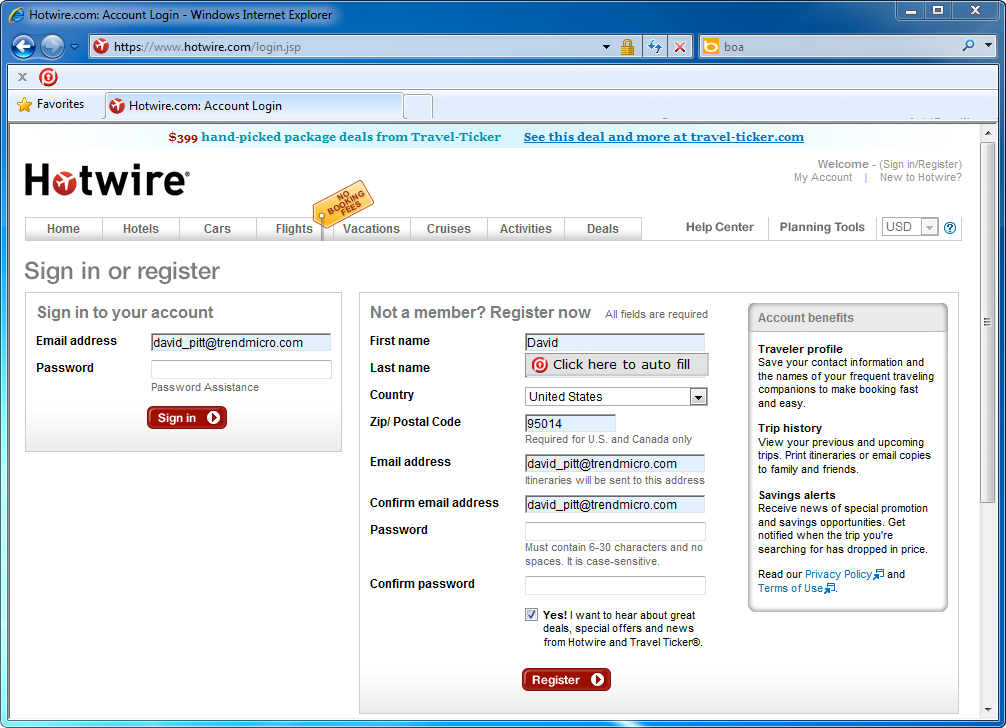Open the recent pages dropdown arrow
The width and height of the screenshot is (1006, 728).
click(74, 47)
